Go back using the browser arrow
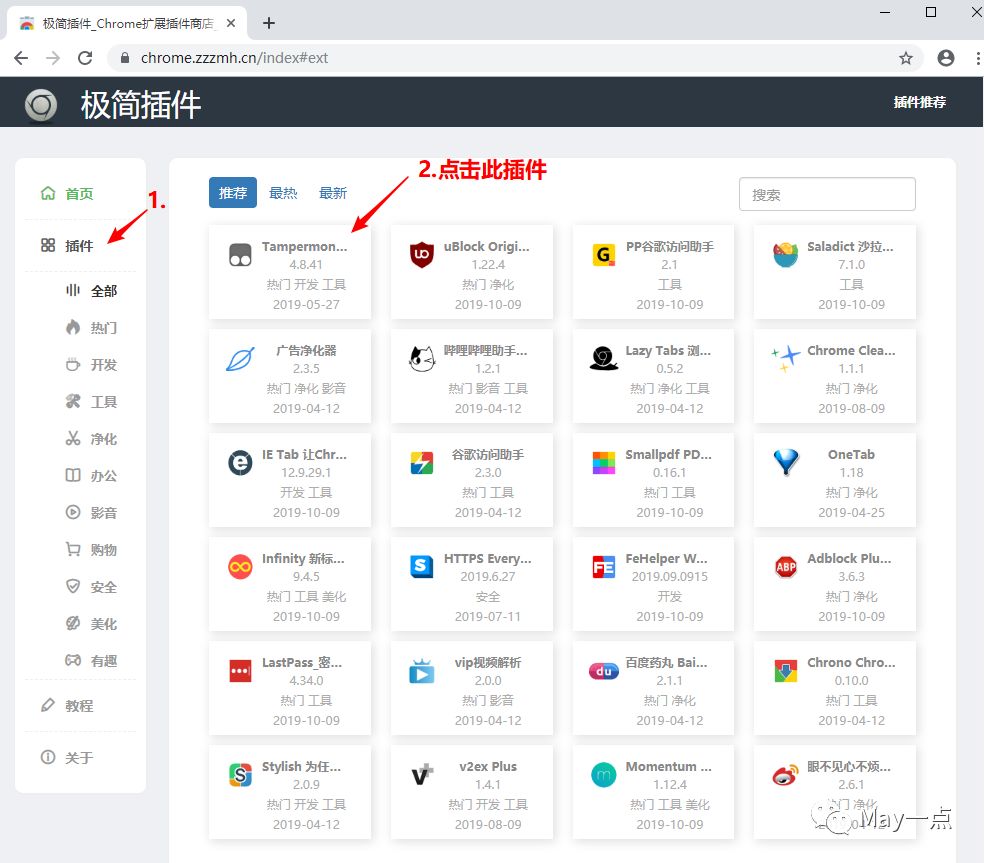This screenshot has height=863, width=984. click(x=21, y=58)
